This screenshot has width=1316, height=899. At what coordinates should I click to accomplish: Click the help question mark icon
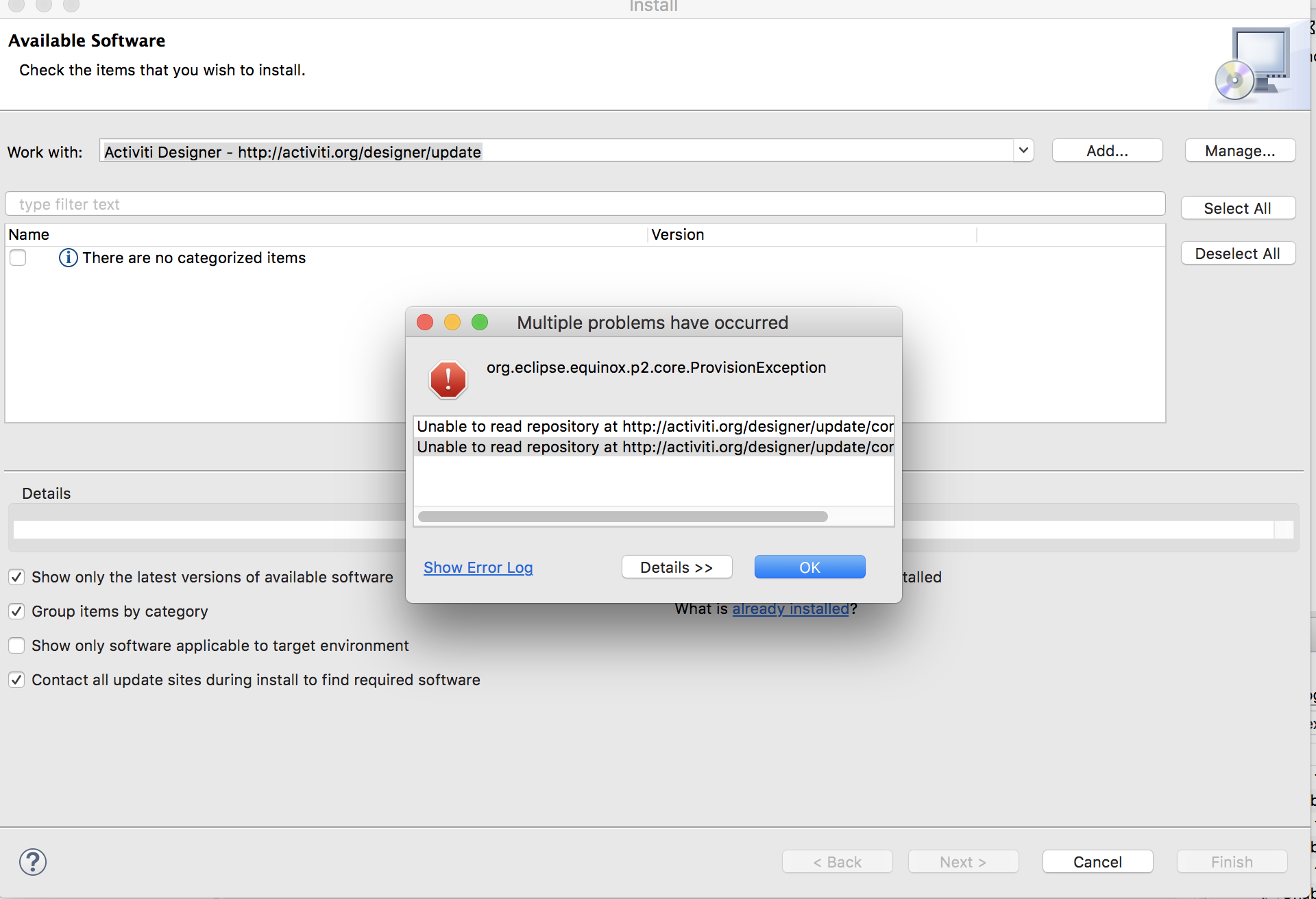pos(33,861)
